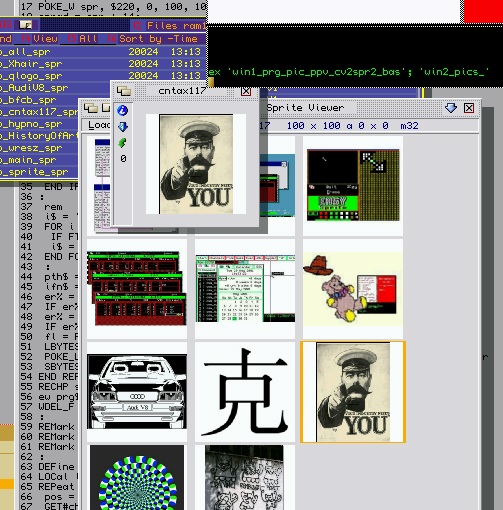
Task: Open the View menu in Files window
Action: (45, 39)
